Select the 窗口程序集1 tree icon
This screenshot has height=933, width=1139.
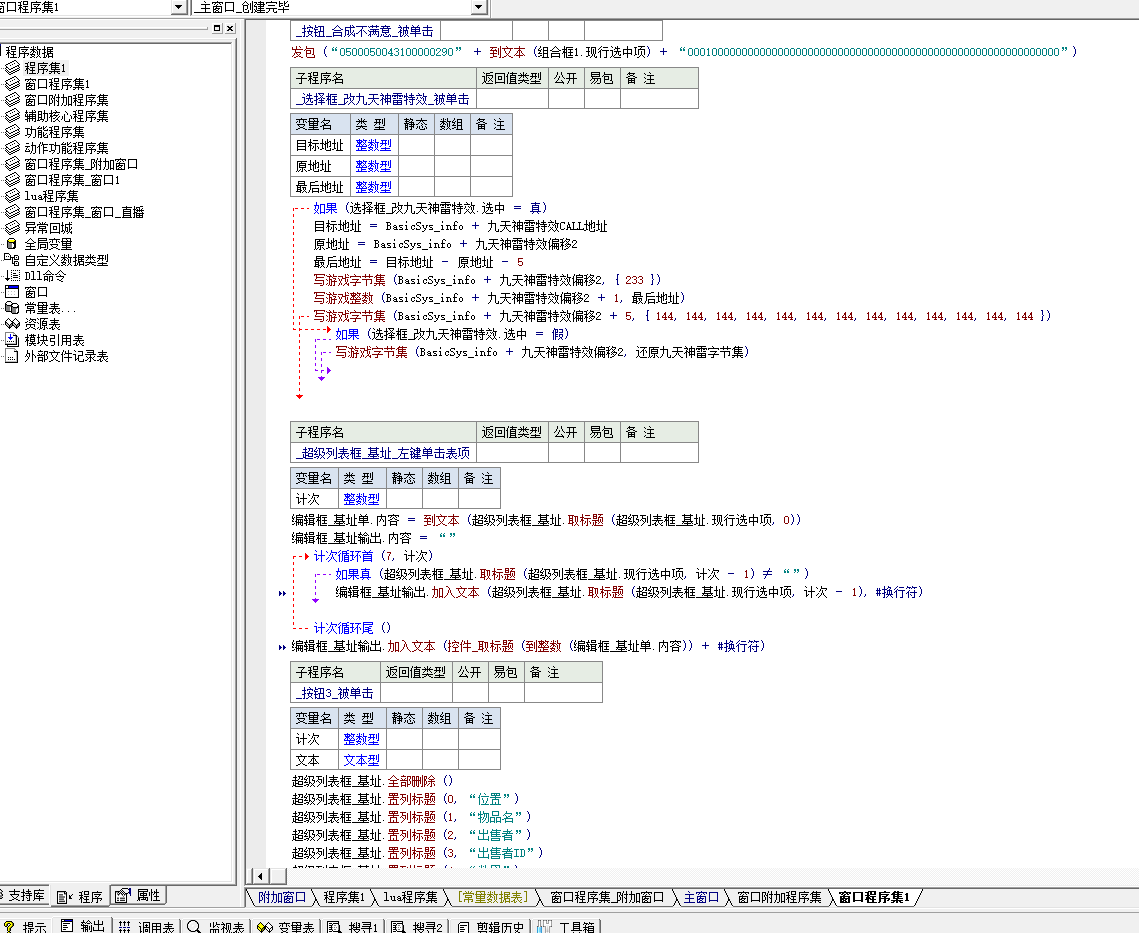pos(12,84)
